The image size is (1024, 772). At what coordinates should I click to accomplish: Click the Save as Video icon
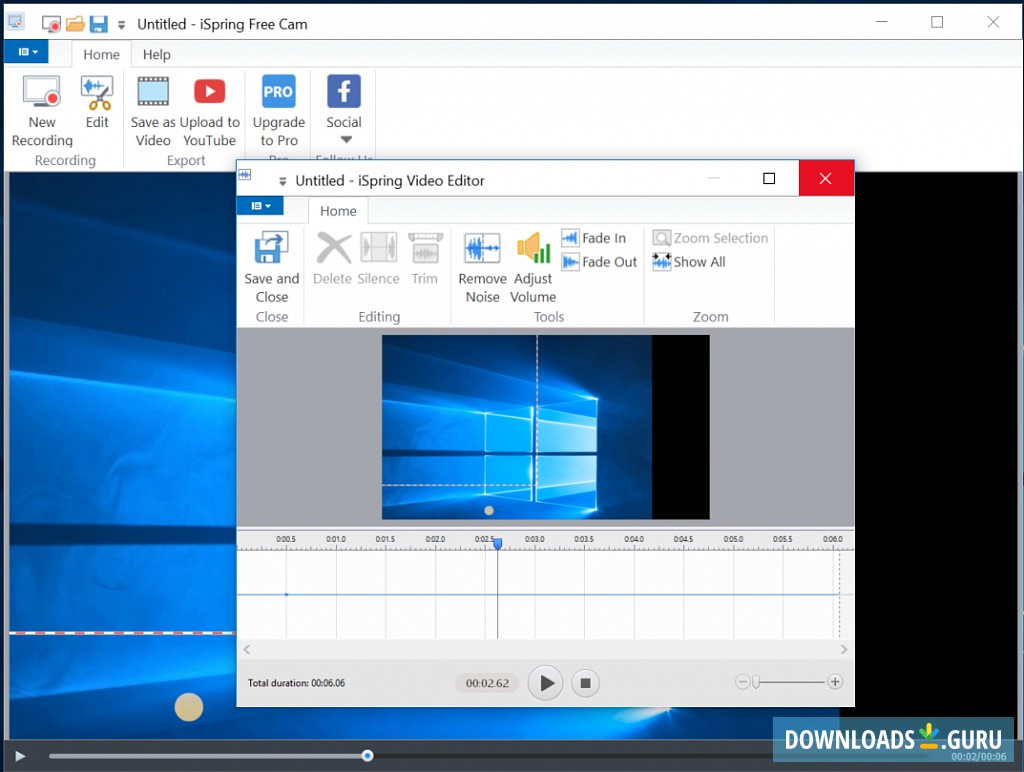point(153,94)
